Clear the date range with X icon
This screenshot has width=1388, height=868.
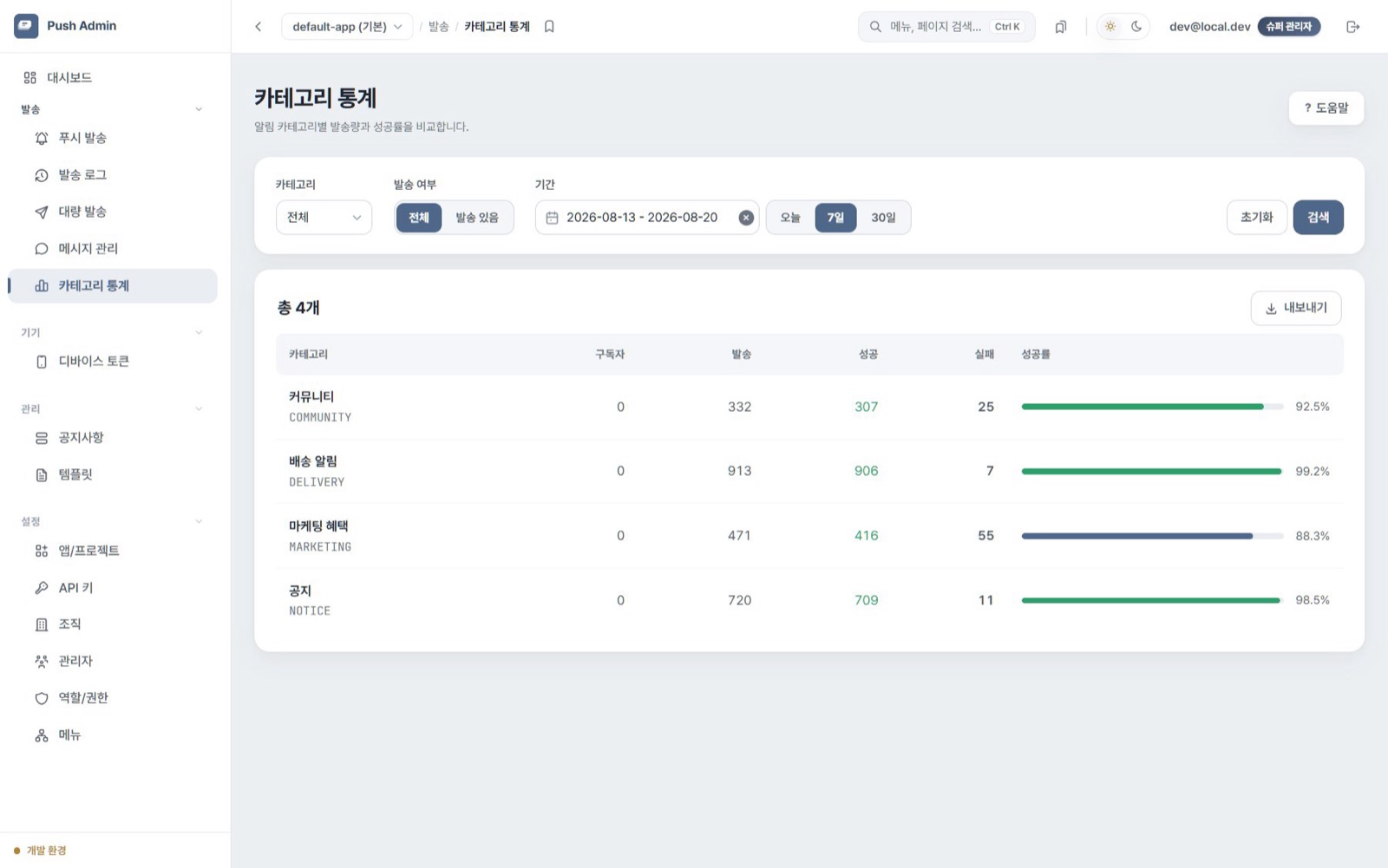(746, 218)
